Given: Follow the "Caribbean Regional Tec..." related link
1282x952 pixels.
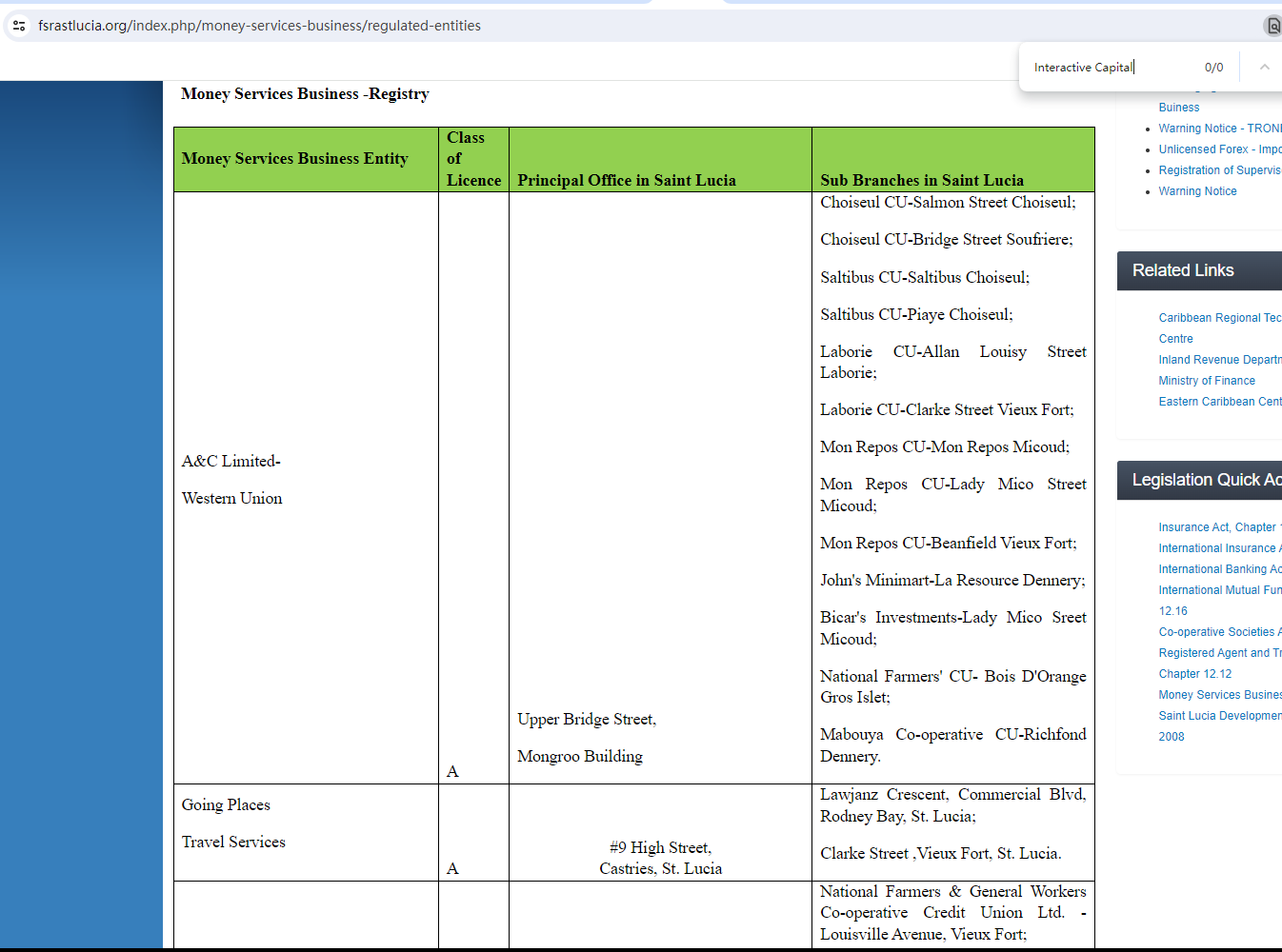Looking at the screenshot, I should pos(1220,318).
